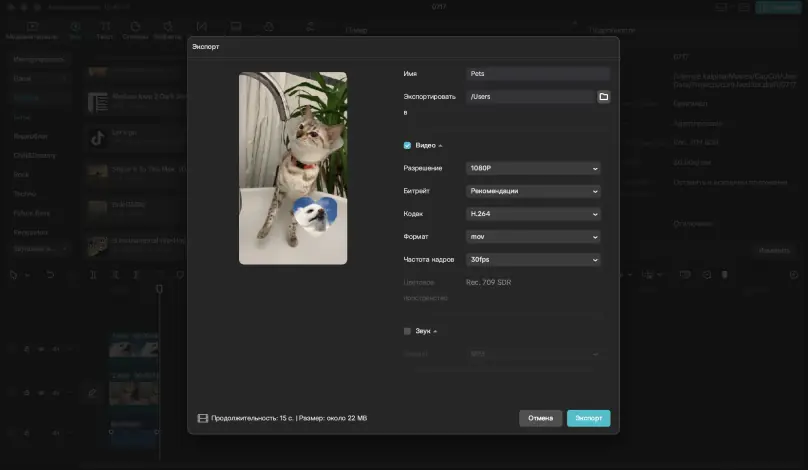Click the Transitions icon in the main toolbar
This screenshot has width=808, height=470.
pyautogui.click(x=201, y=27)
